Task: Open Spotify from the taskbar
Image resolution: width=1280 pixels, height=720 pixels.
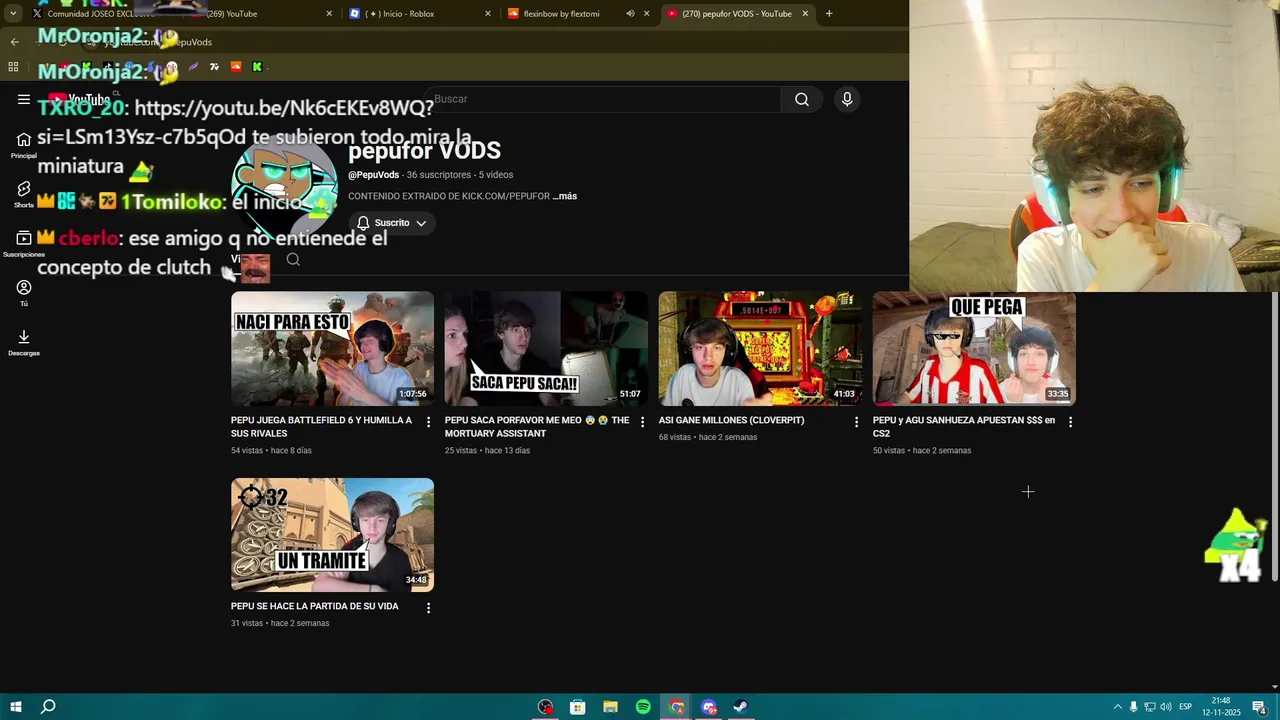Action: tap(643, 707)
